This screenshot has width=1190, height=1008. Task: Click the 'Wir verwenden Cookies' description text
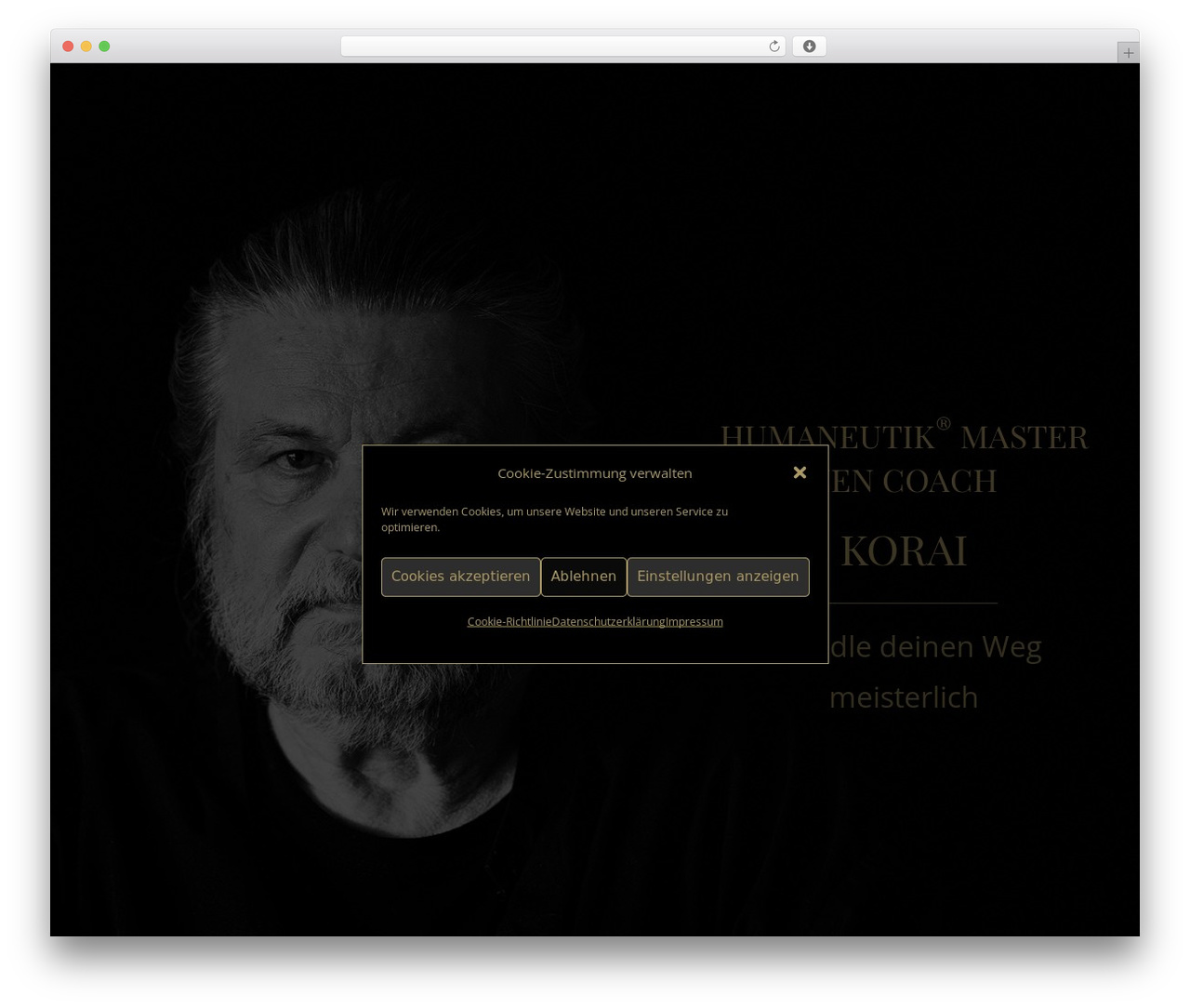tap(555, 519)
